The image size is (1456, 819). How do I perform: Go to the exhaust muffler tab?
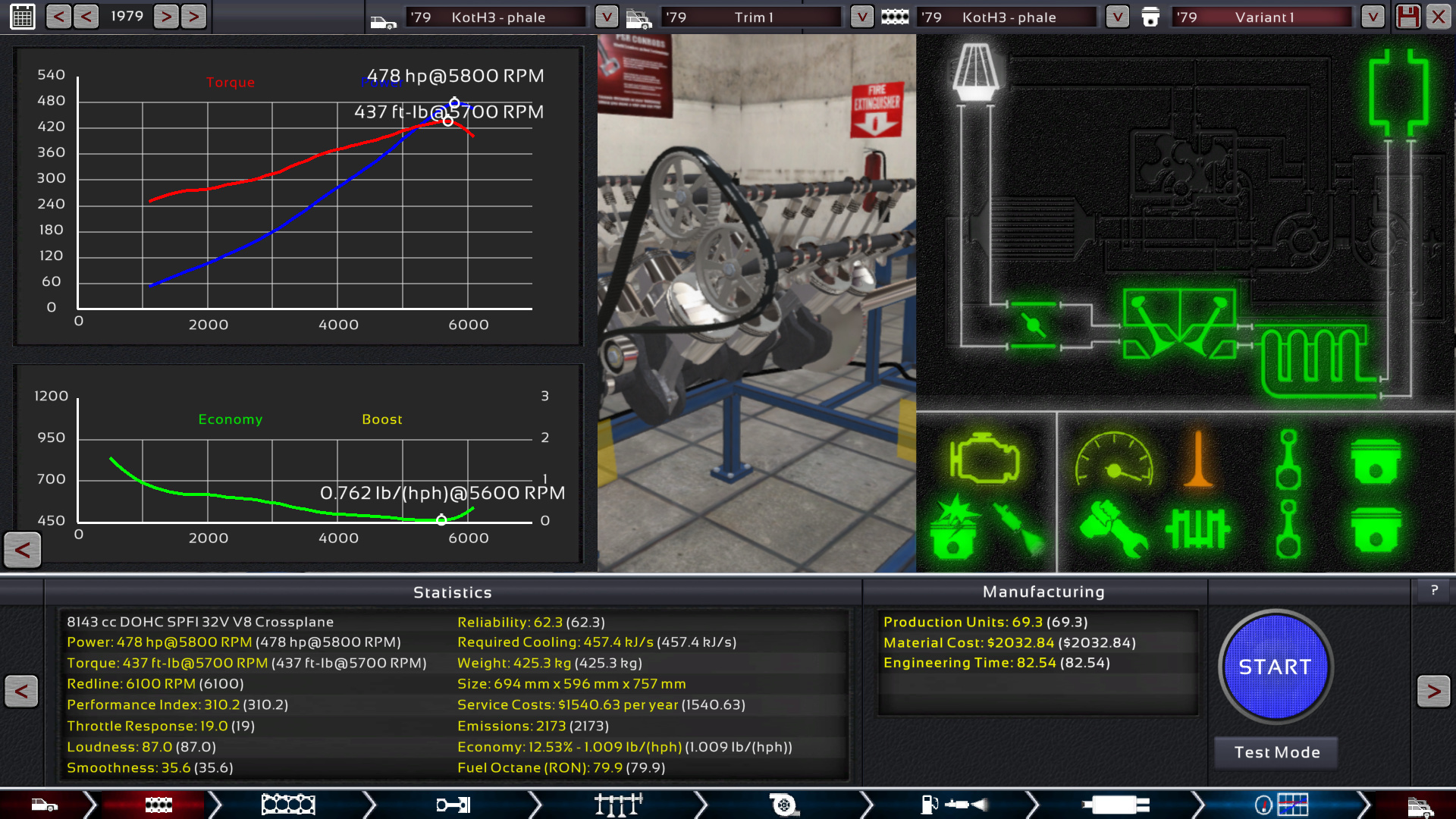coord(1116,805)
